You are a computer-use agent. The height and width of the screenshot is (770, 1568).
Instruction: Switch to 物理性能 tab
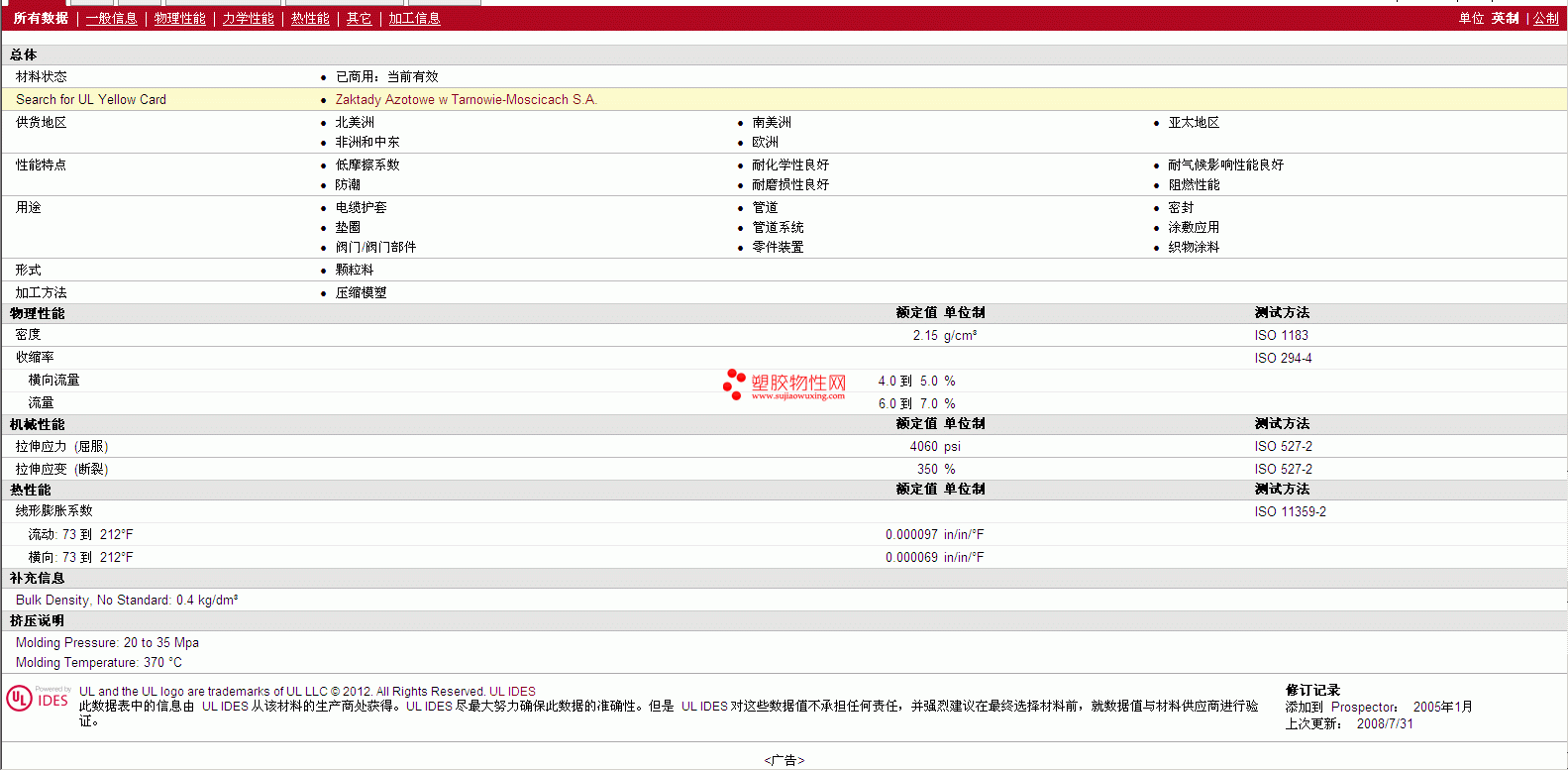(x=180, y=18)
